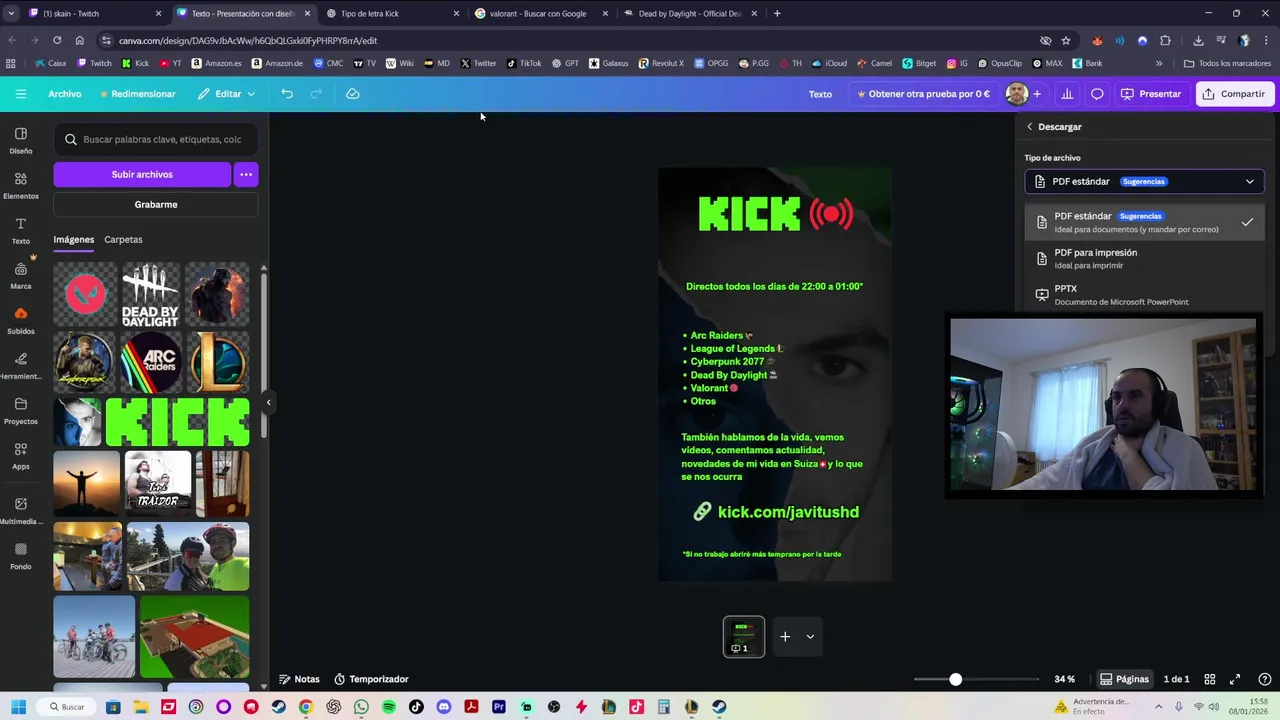Open Spotify from the Windows taskbar

pos(389,707)
